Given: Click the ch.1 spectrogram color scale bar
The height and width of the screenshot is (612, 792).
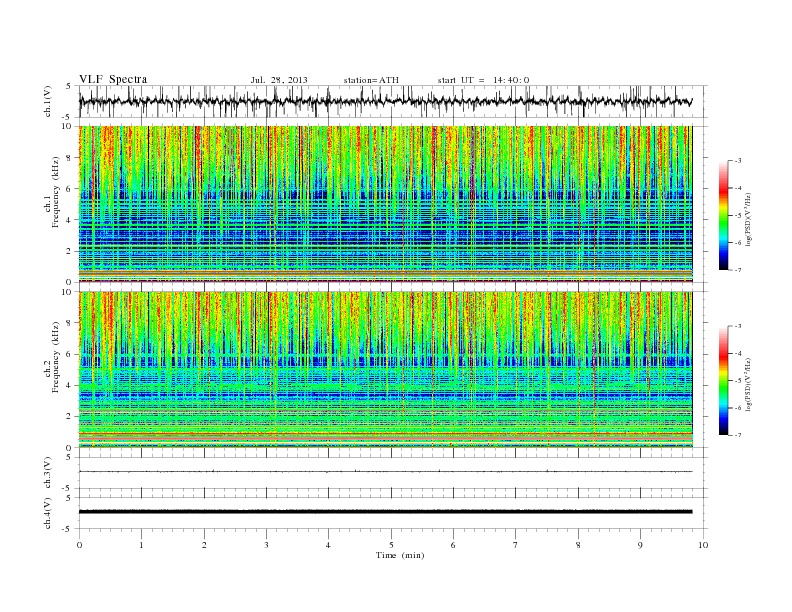Looking at the screenshot, I should pos(723,216).
